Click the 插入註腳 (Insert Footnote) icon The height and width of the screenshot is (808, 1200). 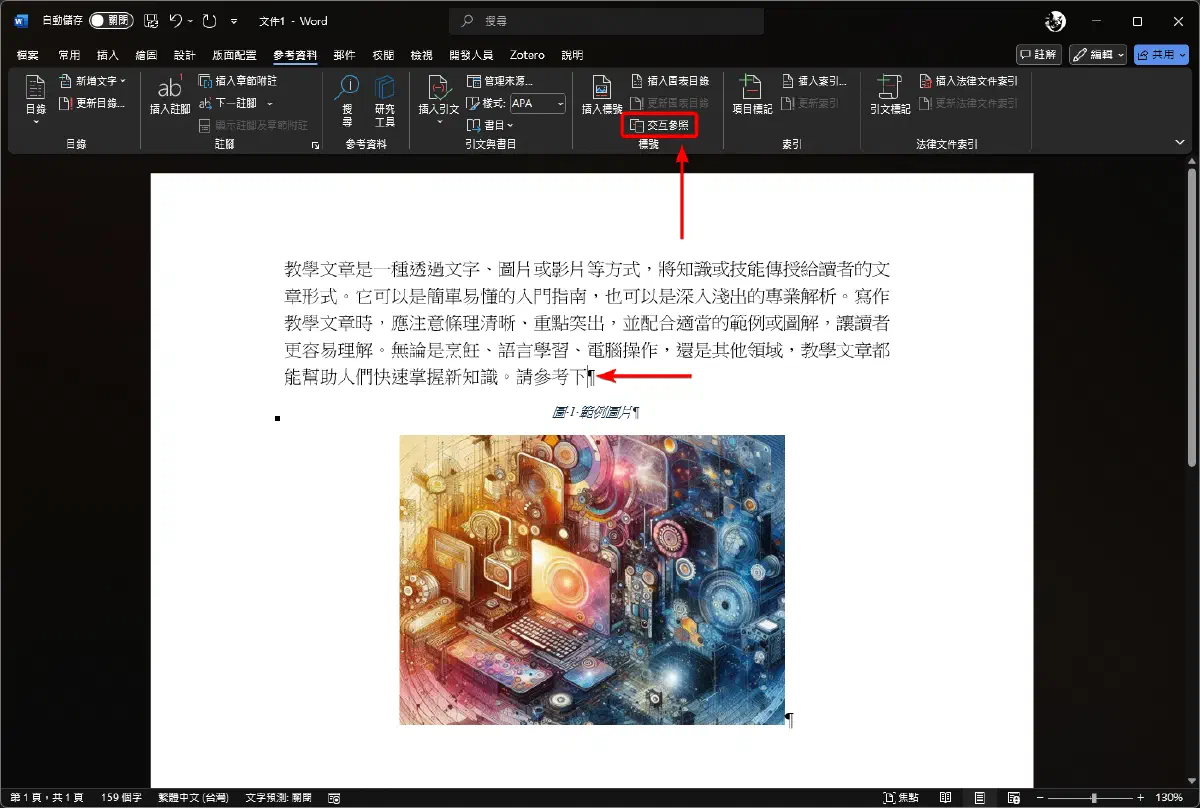(x=168, y=99)
